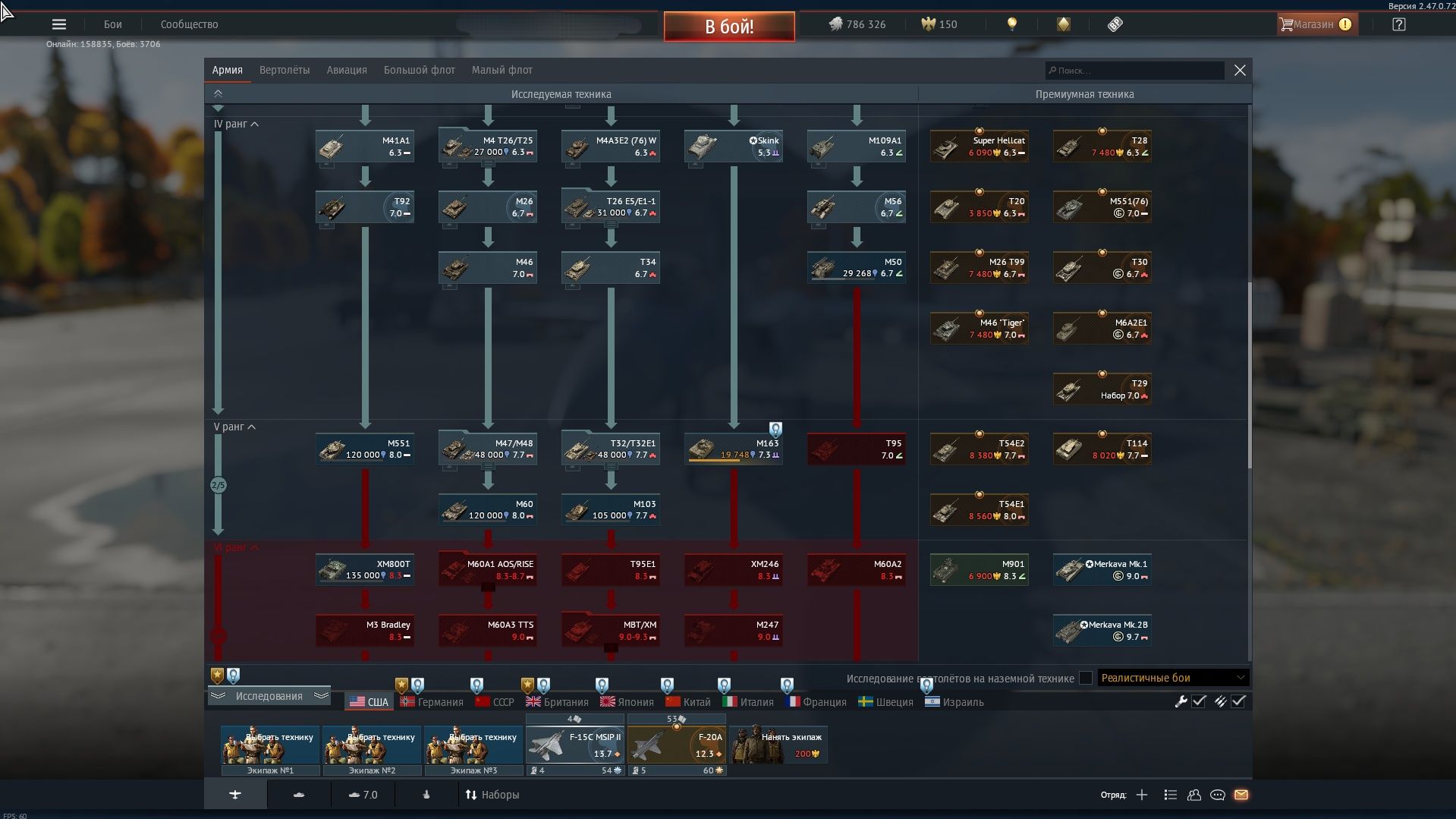The height and width of the screenshot is (819, 1456).
Task: Select the premium T28 card
Action: pos(1102,146)
